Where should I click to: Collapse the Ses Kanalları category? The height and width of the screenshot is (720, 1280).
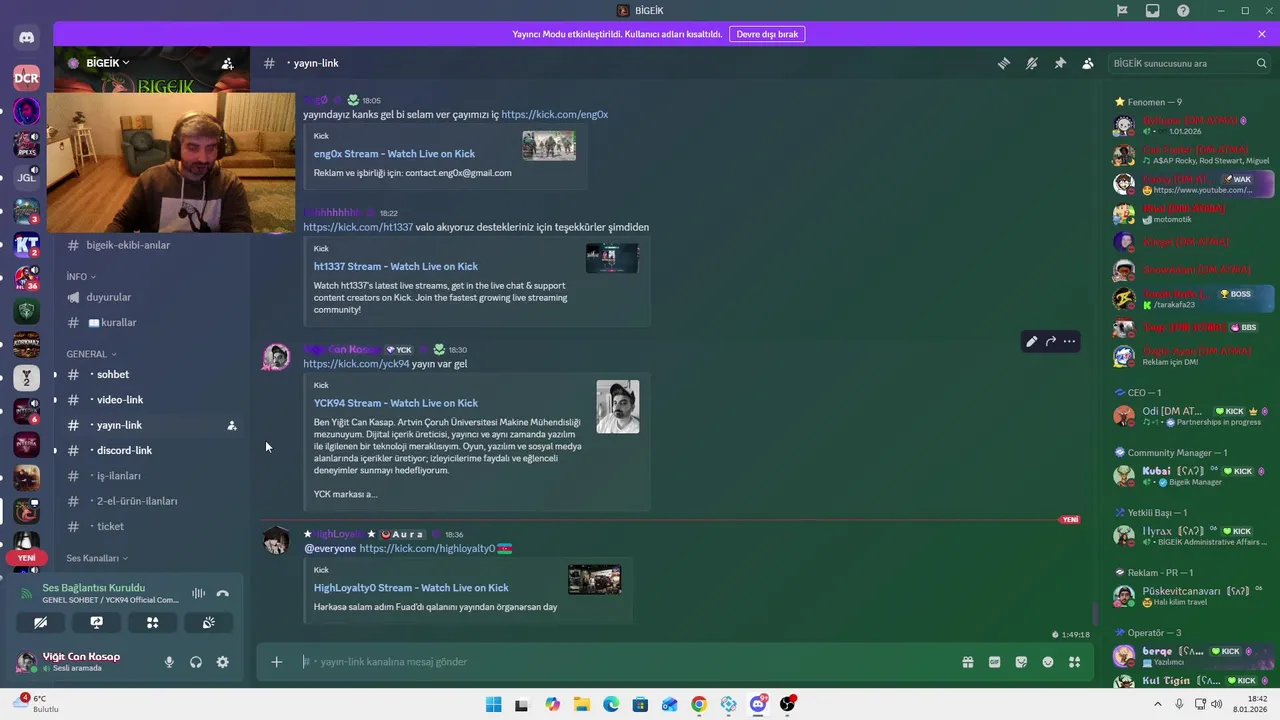pyautogui.click(x=97, y=558)
